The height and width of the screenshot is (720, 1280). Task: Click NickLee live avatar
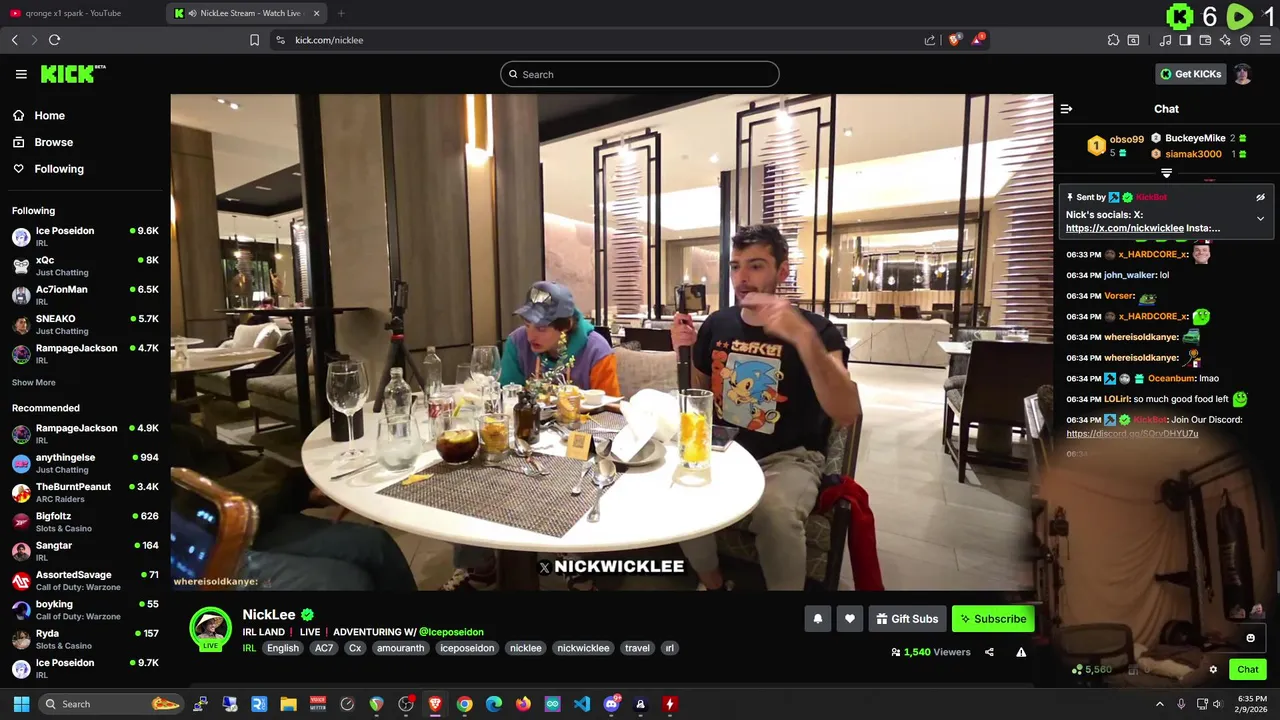tap(210, 628)
